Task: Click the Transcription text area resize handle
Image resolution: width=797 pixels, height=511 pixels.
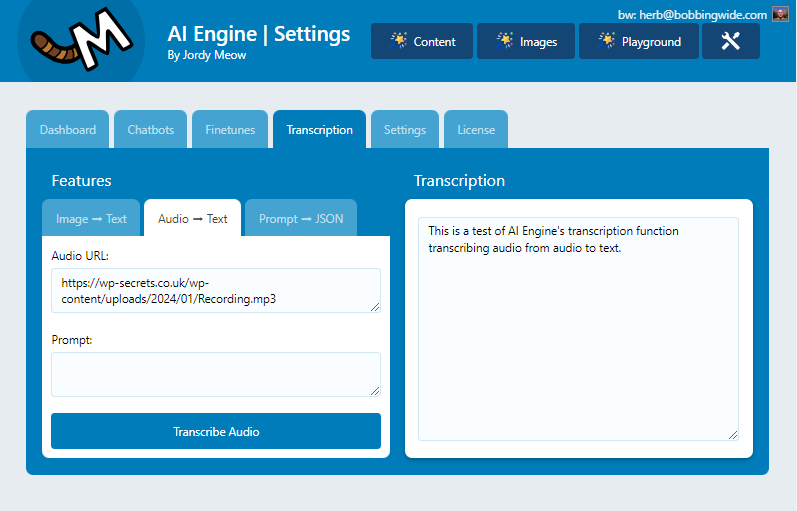Action: click(x=733, y=435)
